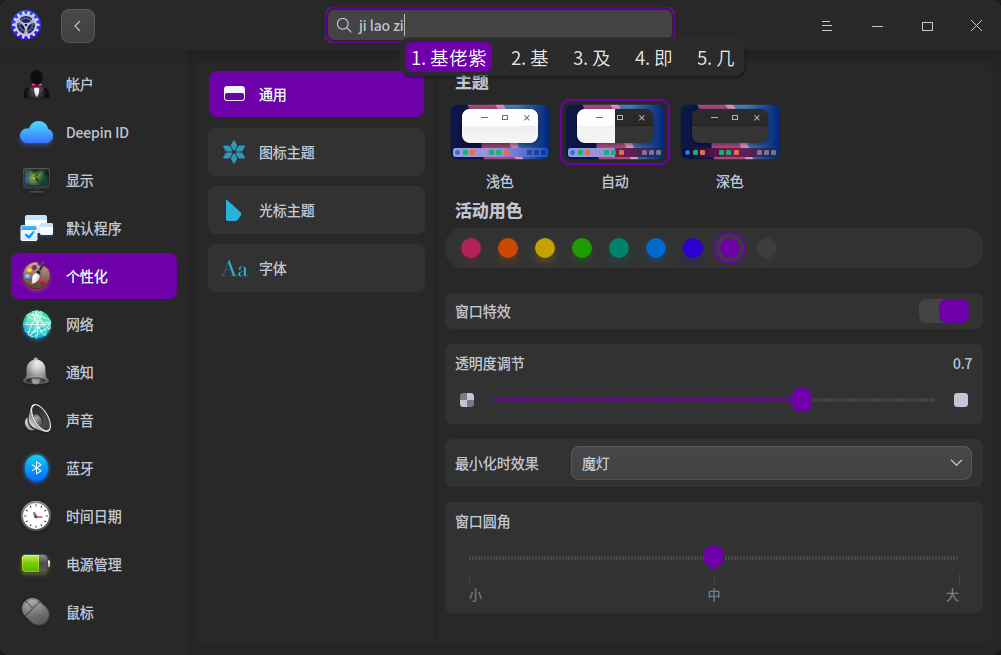The image size is (1001, 655).
Task: Choose candidate 3. 及
Action: (x=591, y=58)
